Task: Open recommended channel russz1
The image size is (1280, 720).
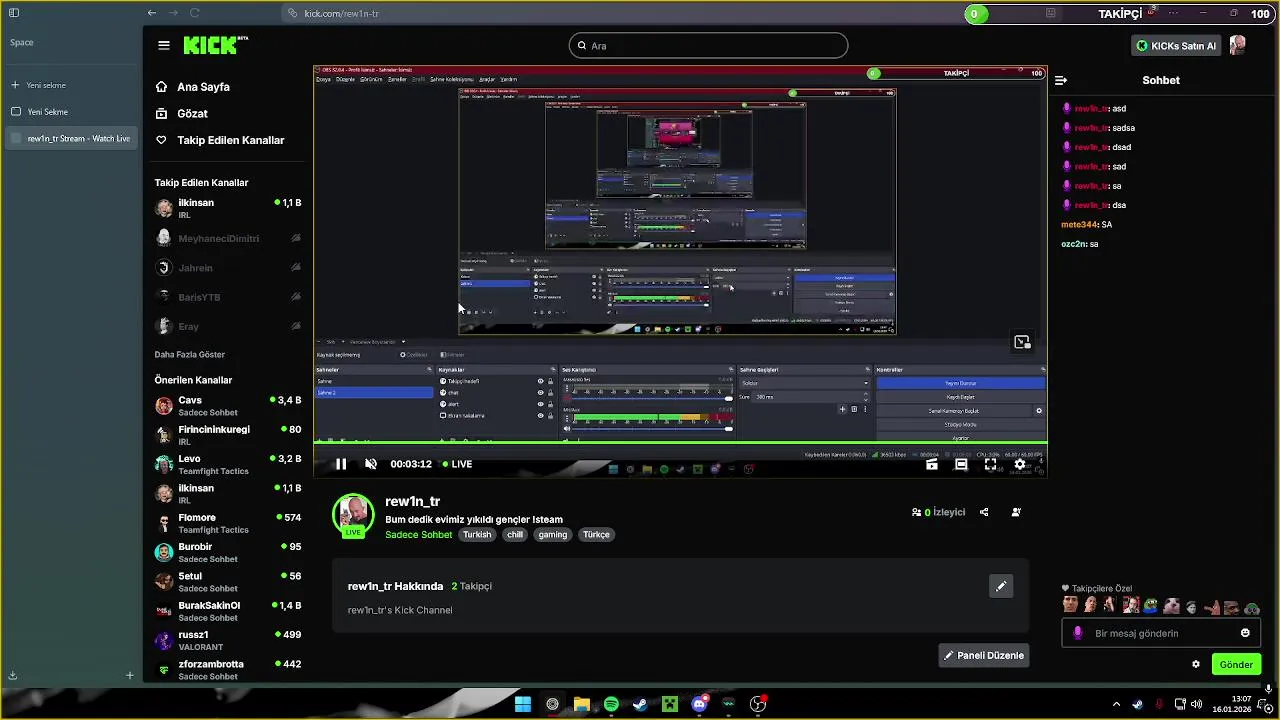Action: coord(228,640)
